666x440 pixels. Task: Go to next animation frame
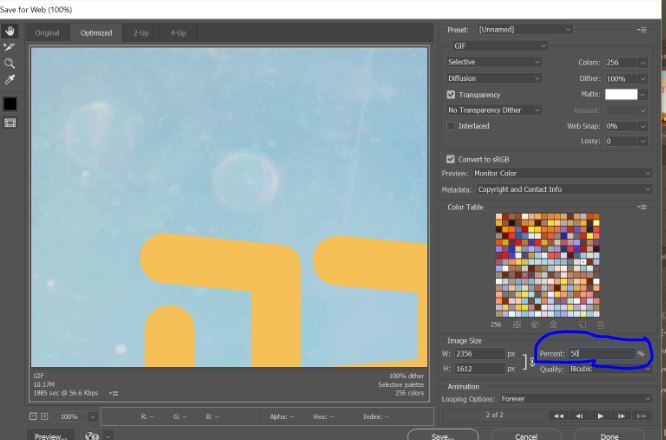click(x=621, y=416)
